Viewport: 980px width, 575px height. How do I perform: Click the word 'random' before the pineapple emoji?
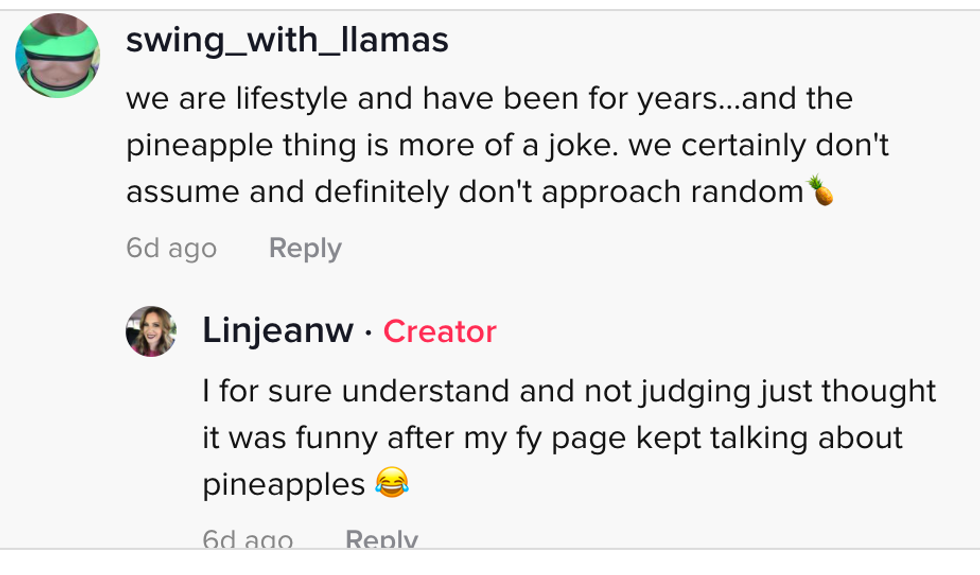click(747, 191)
